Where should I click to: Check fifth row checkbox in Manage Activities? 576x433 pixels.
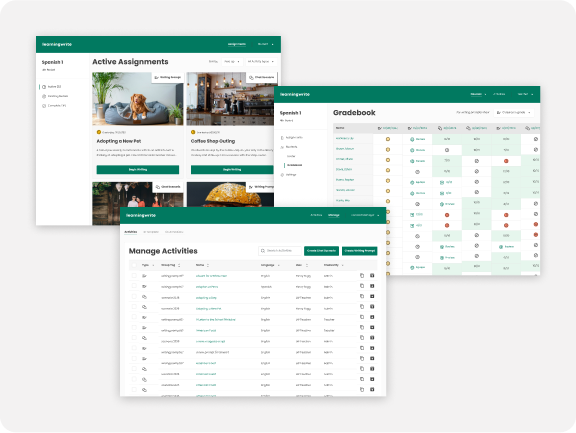click(134, 317)
